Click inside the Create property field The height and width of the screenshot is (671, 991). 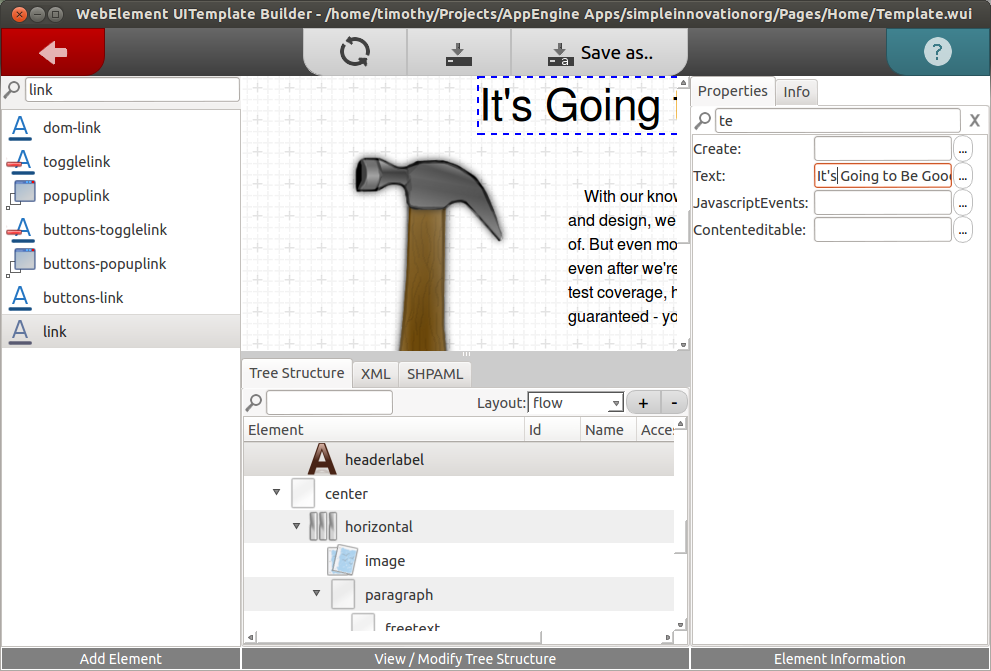tap(882, 148)
